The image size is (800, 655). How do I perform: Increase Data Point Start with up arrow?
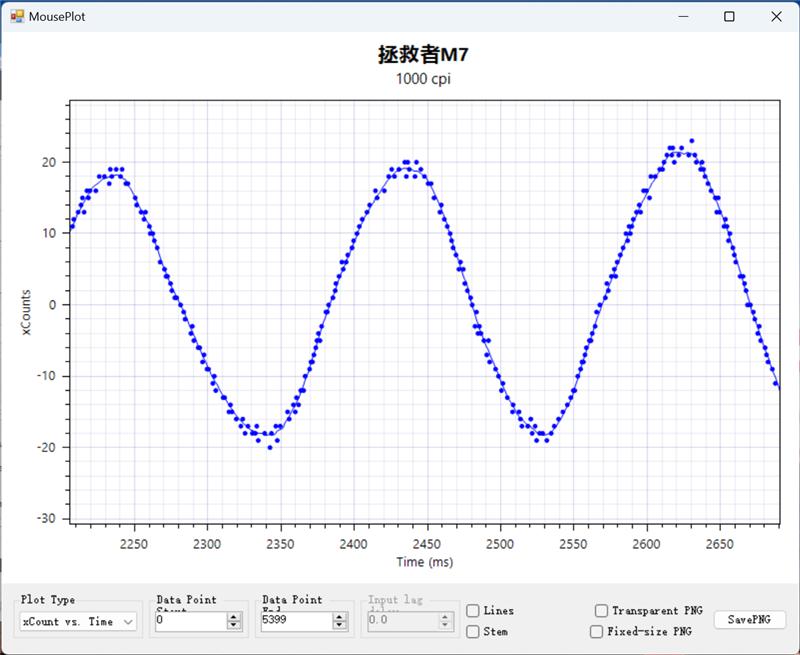tap(234, 617)
